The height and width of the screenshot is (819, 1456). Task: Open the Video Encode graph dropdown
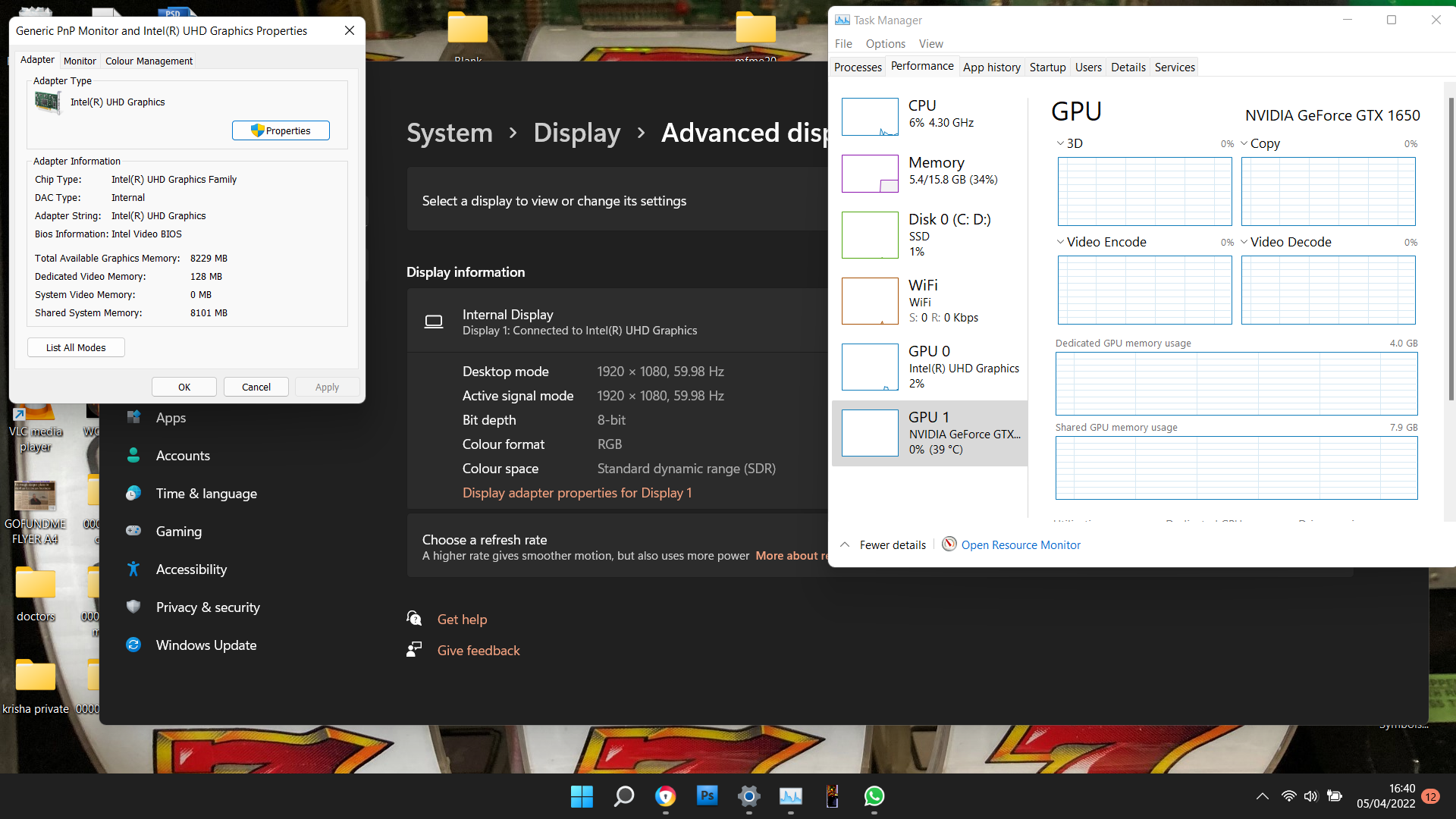[x=1060, y=242]
